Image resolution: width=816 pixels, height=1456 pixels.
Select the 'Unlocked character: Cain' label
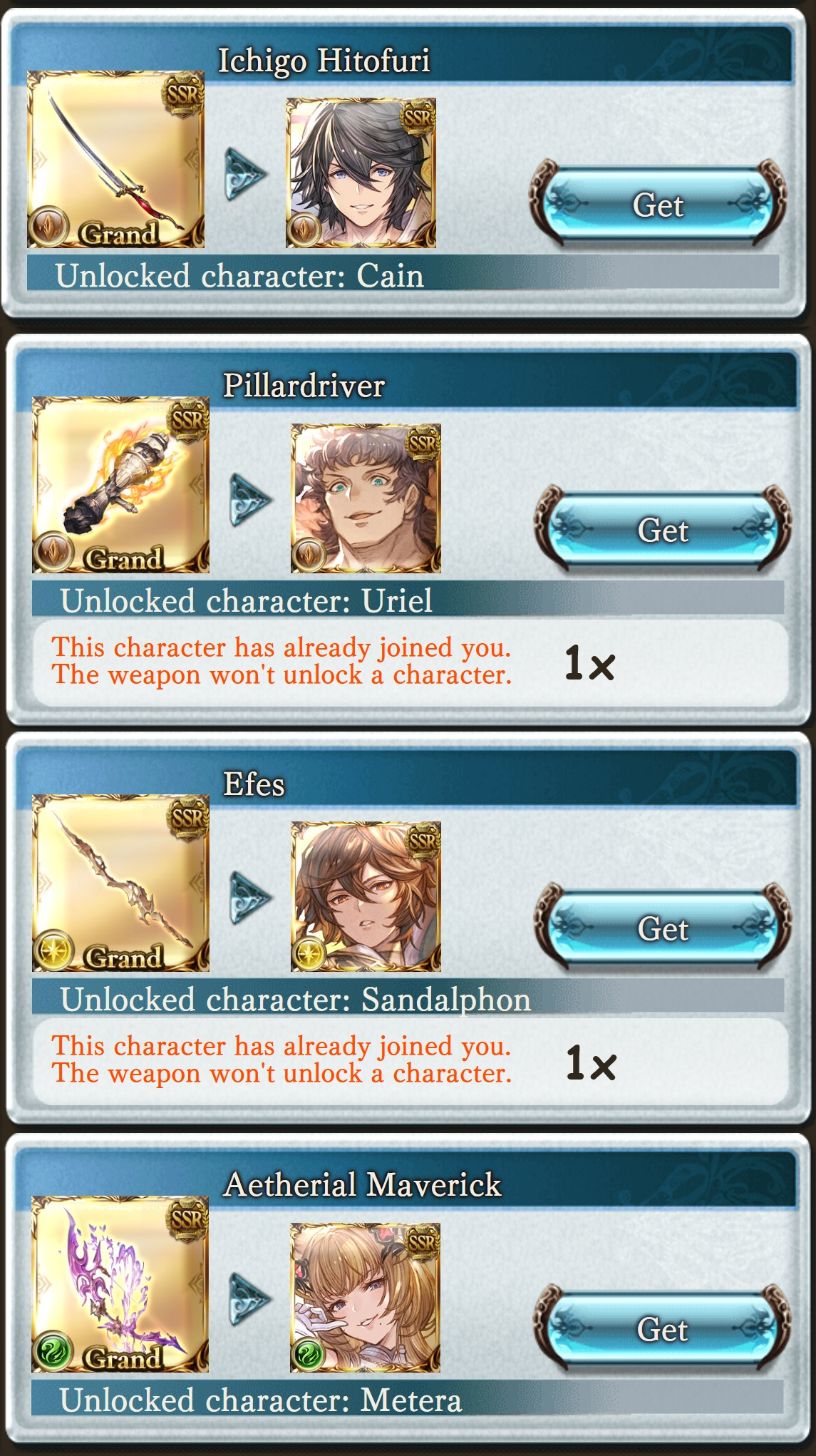[x=239, y=275]
